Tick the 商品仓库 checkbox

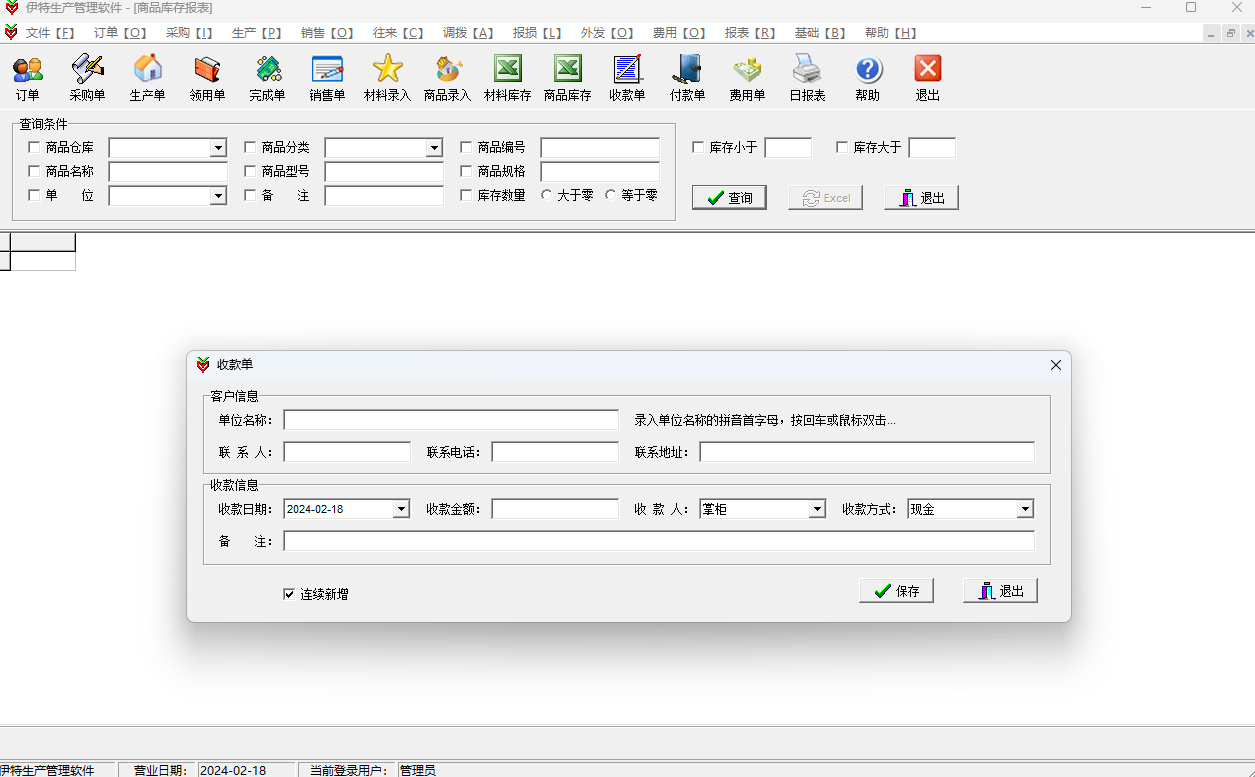click(x=35, y=147)
